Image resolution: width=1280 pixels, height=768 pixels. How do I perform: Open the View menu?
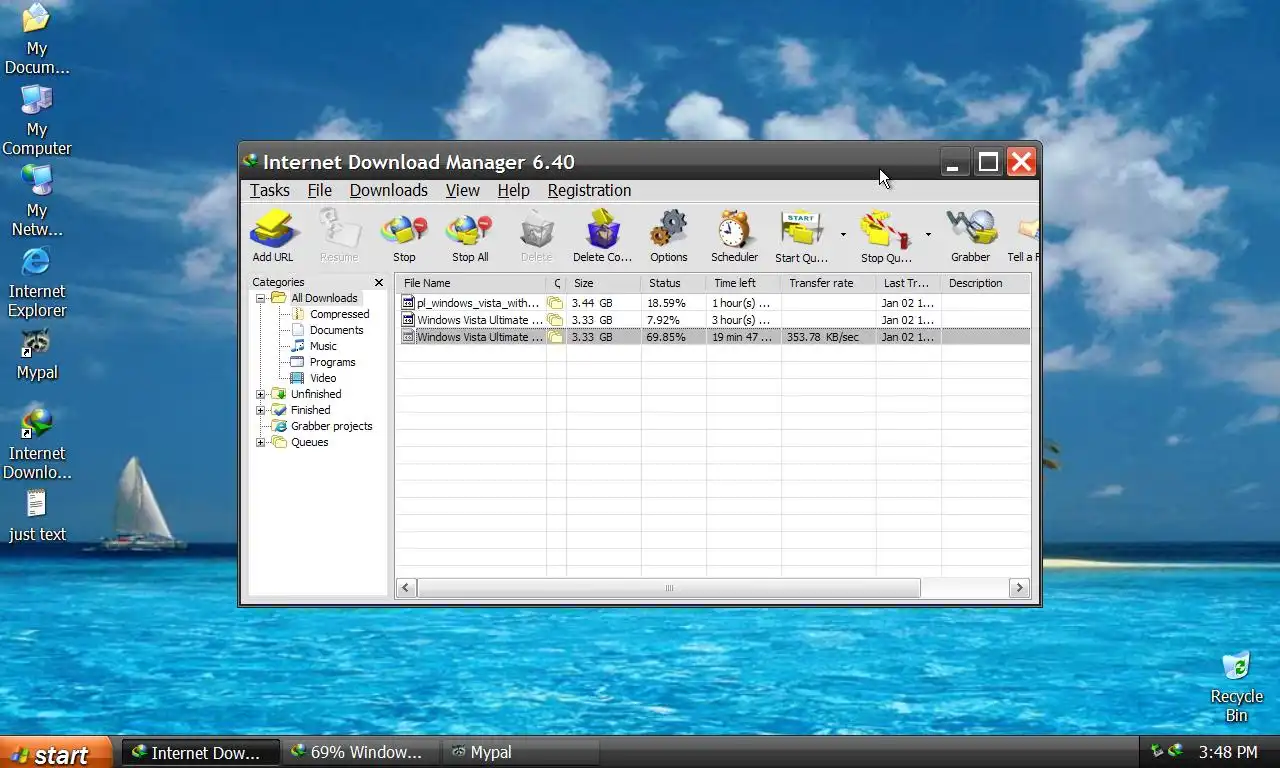[462, 190]
